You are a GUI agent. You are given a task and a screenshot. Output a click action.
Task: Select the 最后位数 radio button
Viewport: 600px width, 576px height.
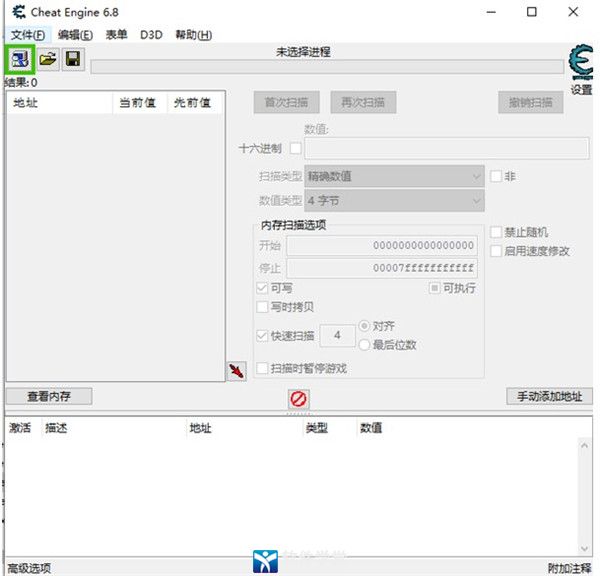pyautogui.click(x=365, y=344)
